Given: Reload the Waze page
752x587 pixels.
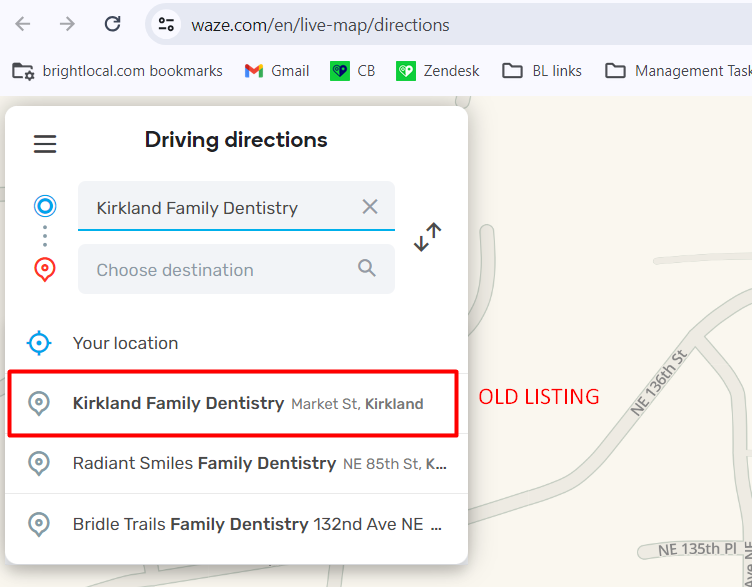Looking at the screenshot, I should [x=112, y=23].
